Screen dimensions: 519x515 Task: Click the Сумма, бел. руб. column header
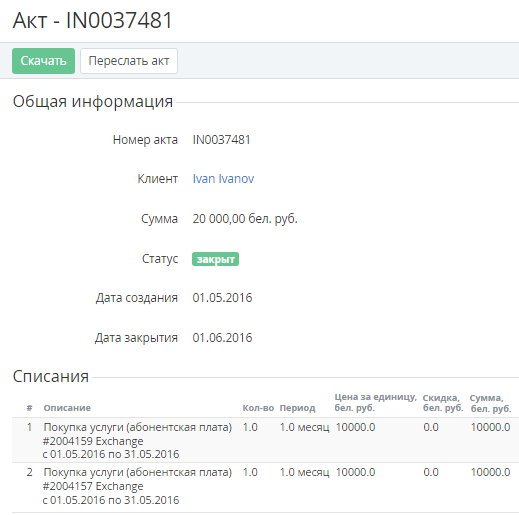click(x=490, y=403)
